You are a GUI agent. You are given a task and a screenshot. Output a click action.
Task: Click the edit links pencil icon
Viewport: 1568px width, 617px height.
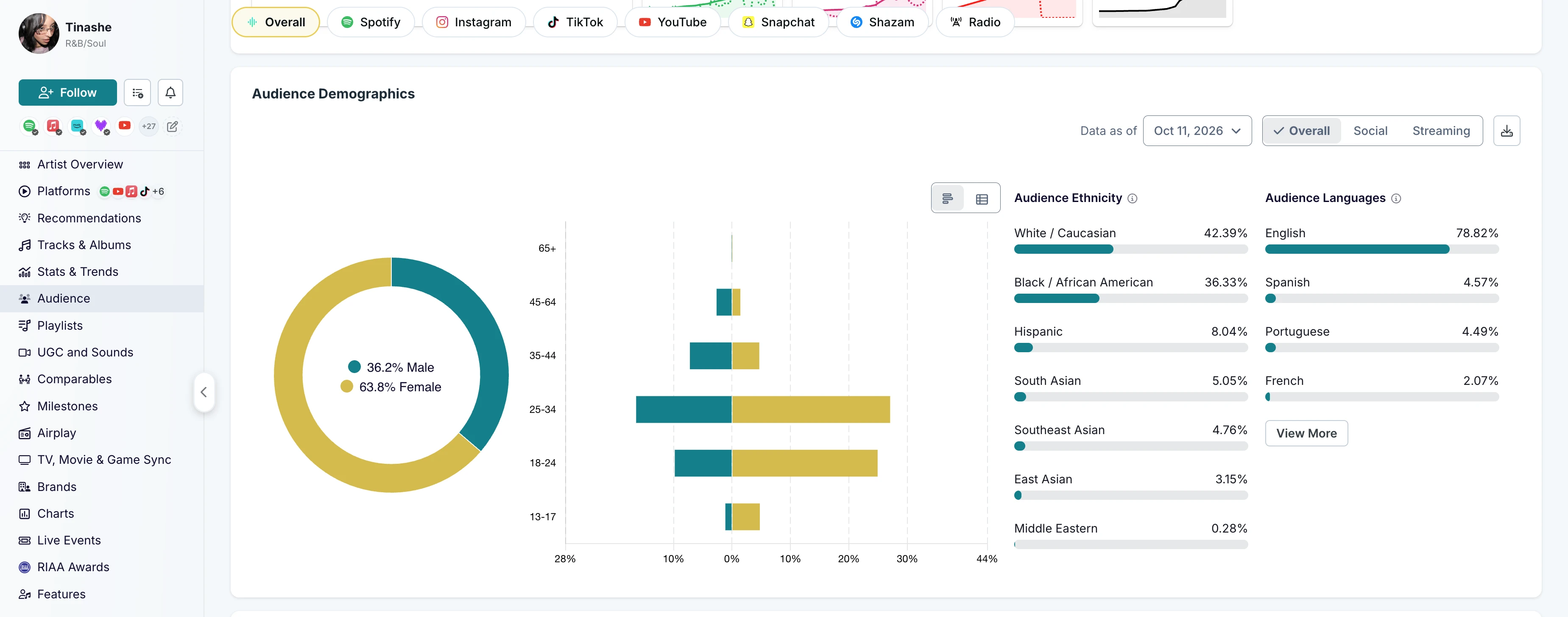[172, 126]
